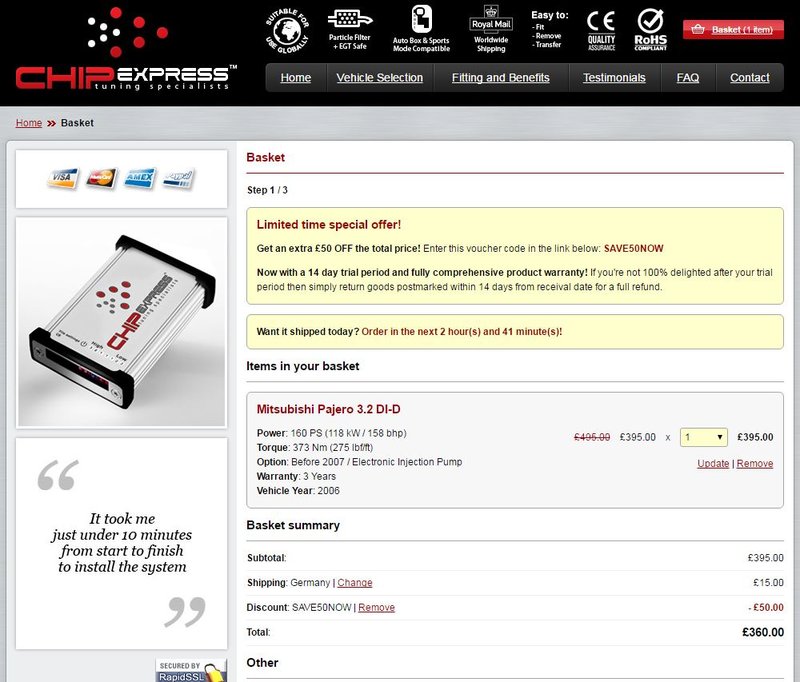
Task: Click the 'Option: Before 2007 / Electronic Injection Pump' line
Action: tap(359, 462)
